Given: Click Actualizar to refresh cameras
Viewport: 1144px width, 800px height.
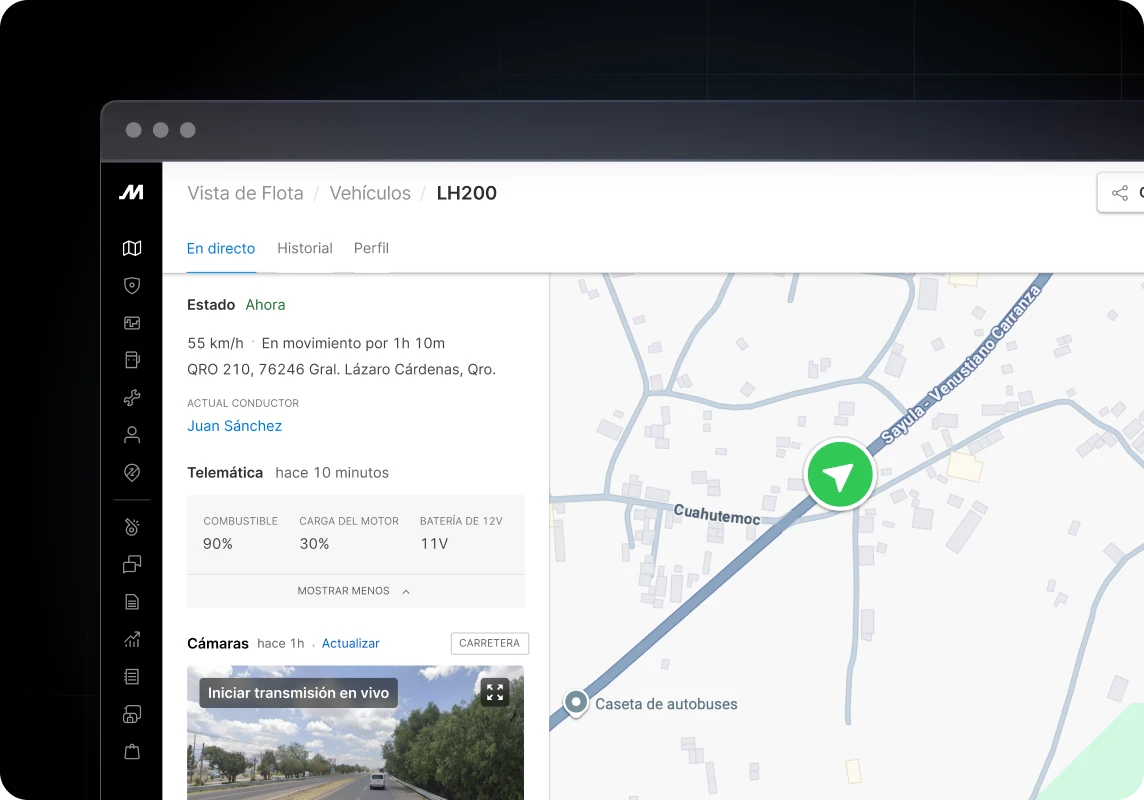Looking at the screenshot, I should (350, 644).
